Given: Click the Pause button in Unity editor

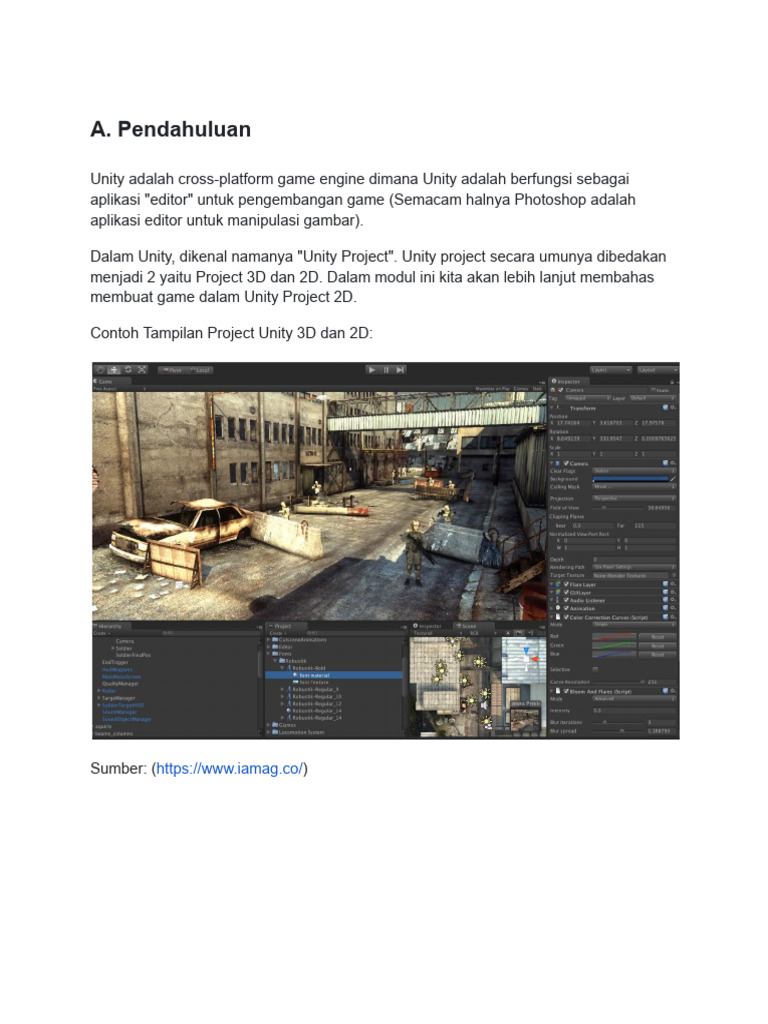Looking at the screenshot, I should (x=386, y=370).
